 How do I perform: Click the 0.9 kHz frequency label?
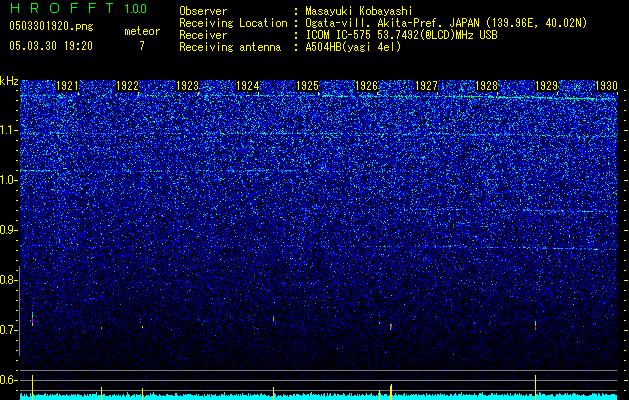(x=9, y=230)
